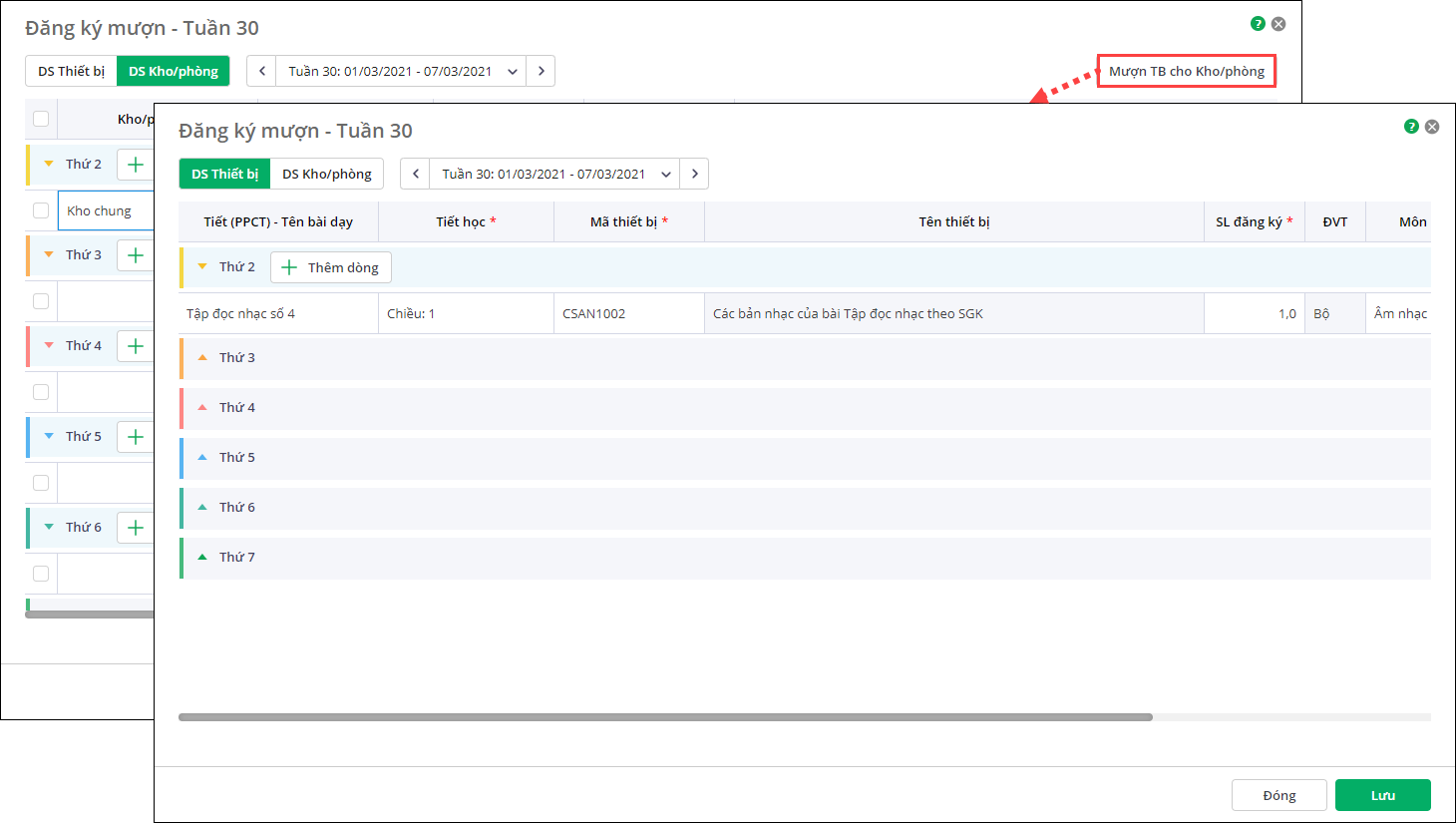Click Tên thiết bị column header

pos(954,221)
